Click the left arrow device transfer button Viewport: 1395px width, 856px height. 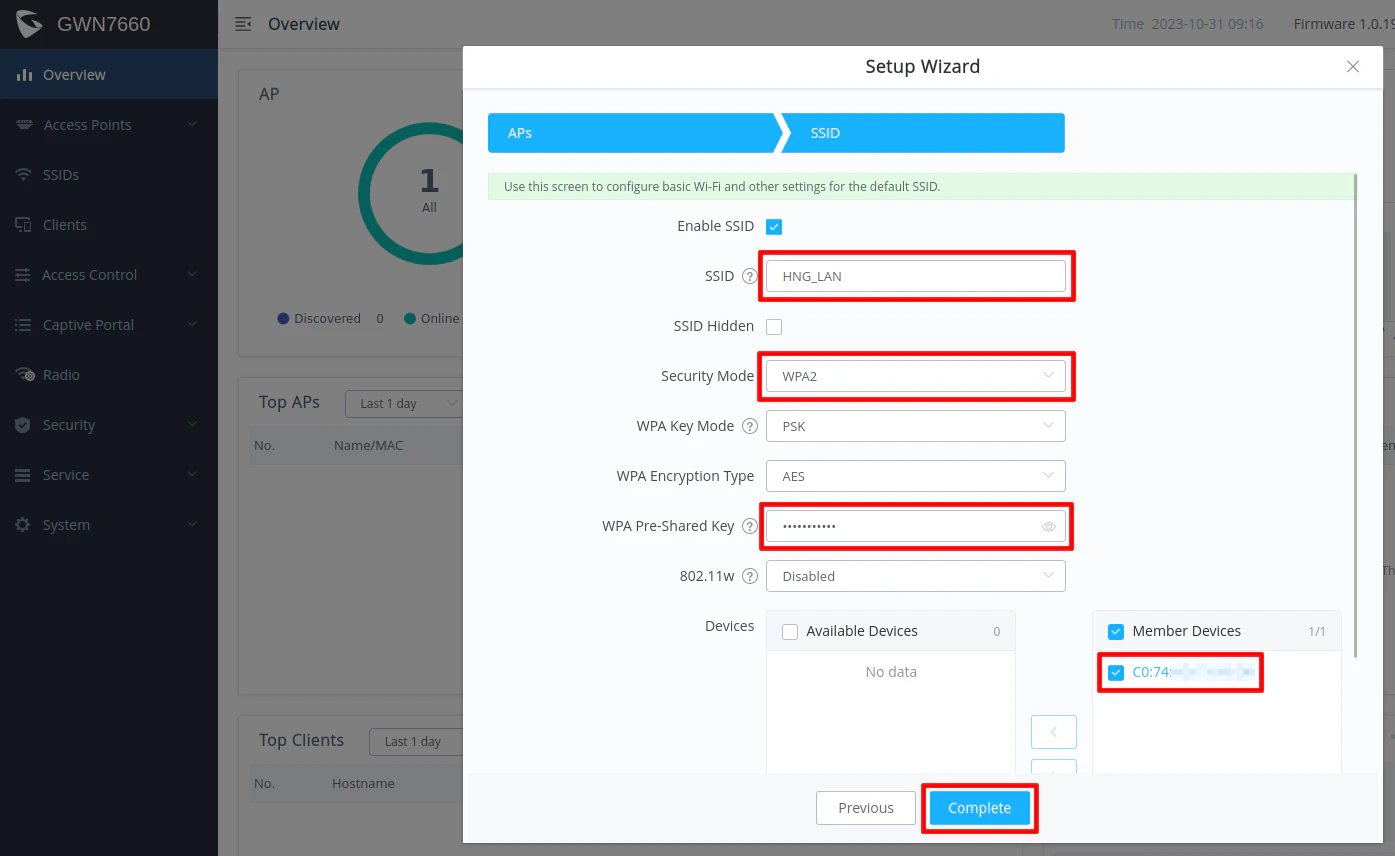[x=1054, y=732]
